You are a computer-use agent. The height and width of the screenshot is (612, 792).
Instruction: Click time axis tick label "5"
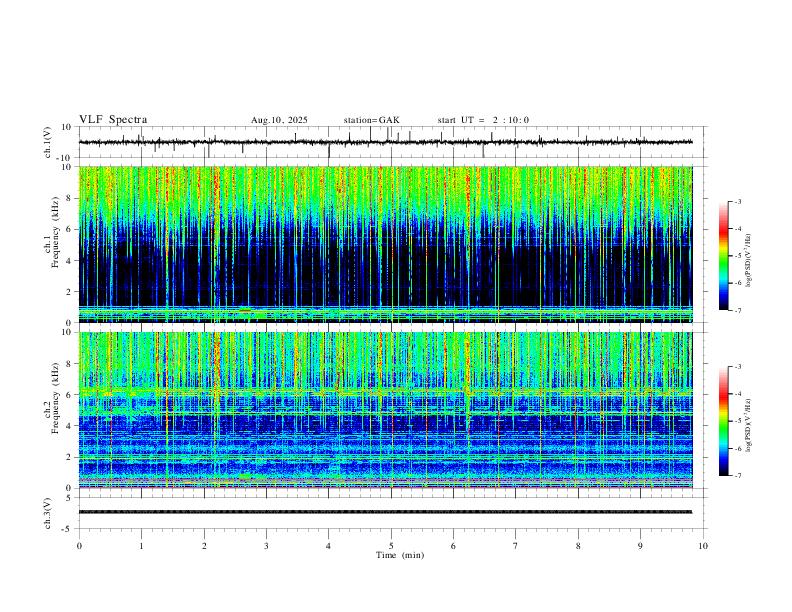click(391, 546)
